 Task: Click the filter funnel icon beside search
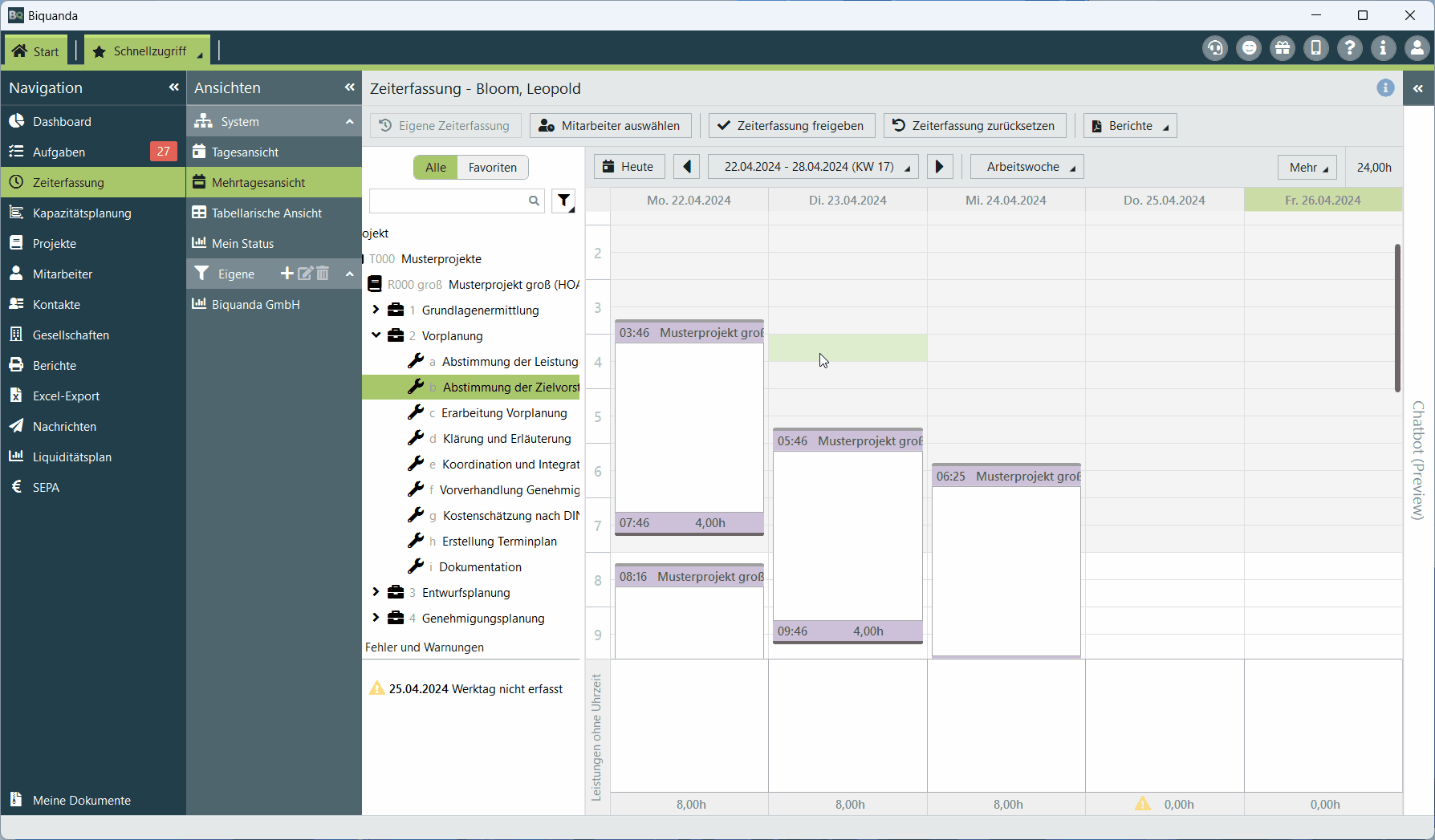pos(564,201)
